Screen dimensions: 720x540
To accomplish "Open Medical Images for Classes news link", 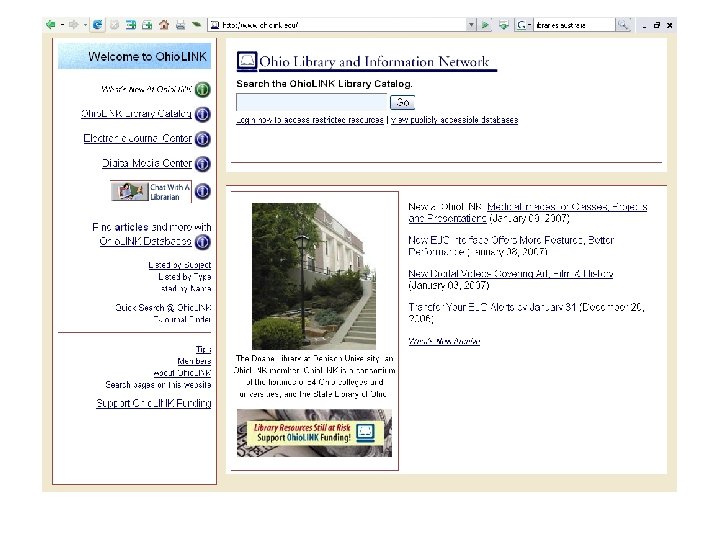I will pos(528,213).
